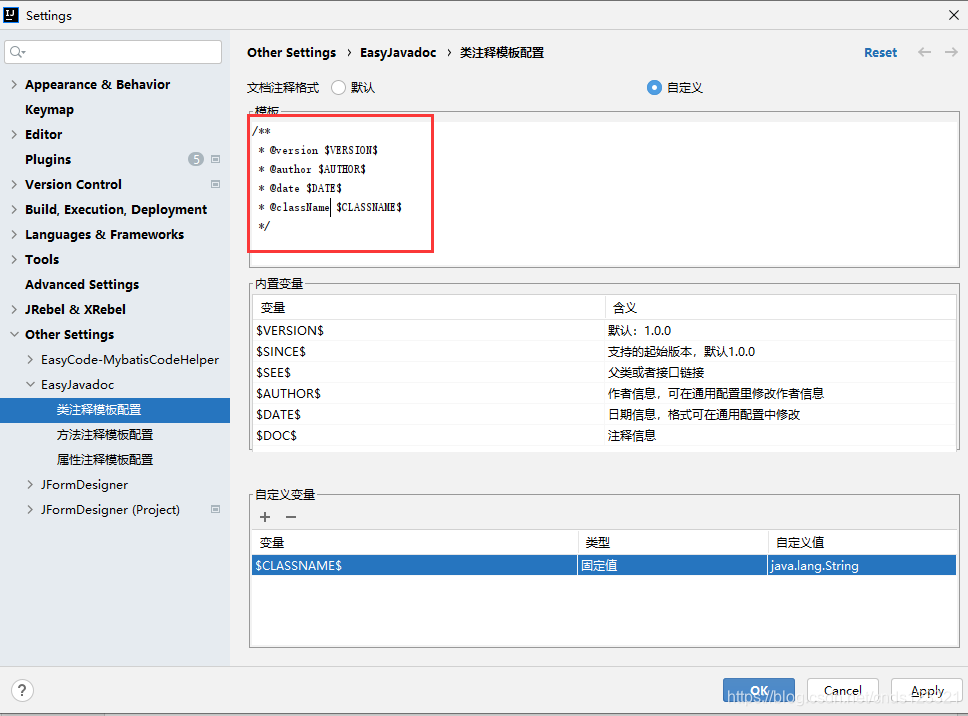Screen dimensions: 968x716
Task: Click inside the settings search field
Action: pyautogui.click(x=113, y=52)
